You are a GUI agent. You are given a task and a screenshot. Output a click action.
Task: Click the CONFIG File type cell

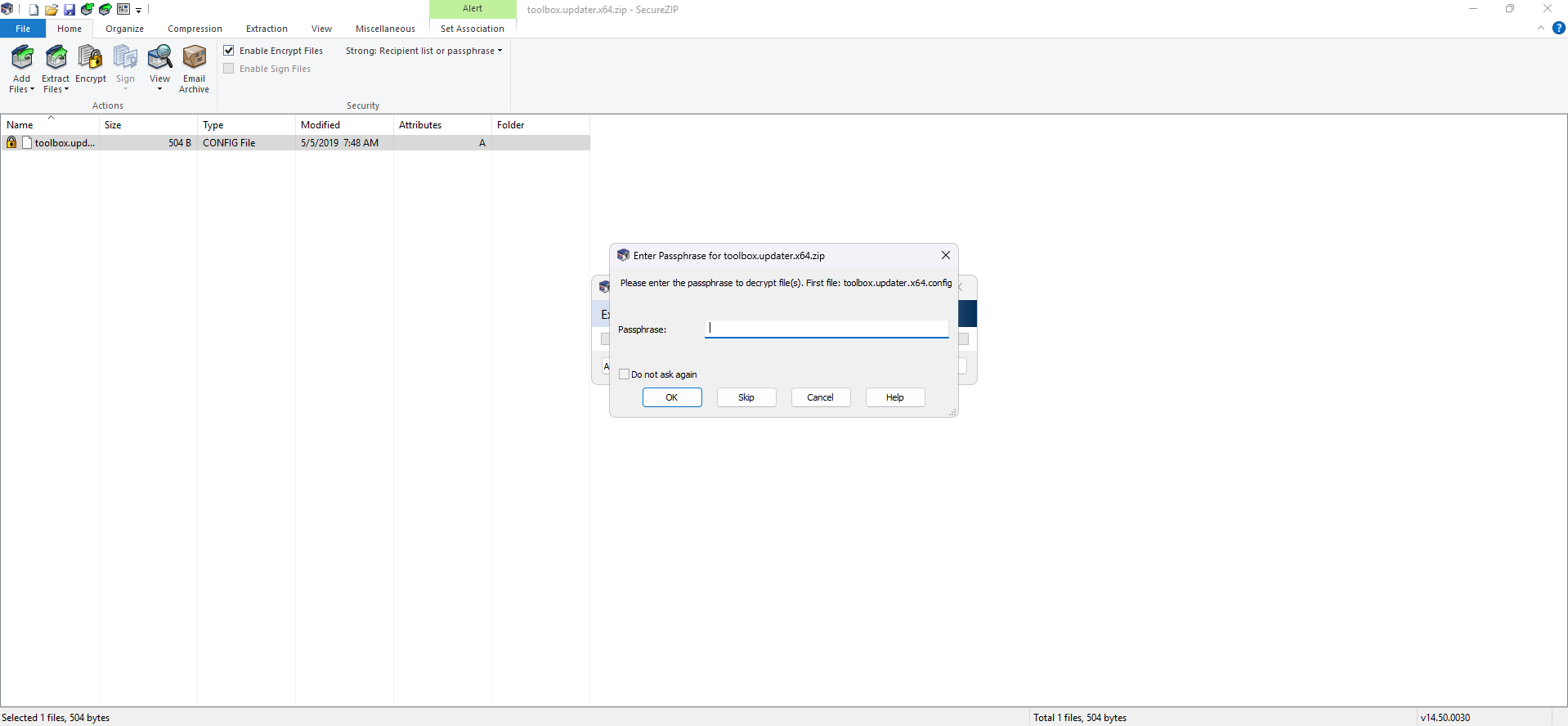(x=229, y=143)
